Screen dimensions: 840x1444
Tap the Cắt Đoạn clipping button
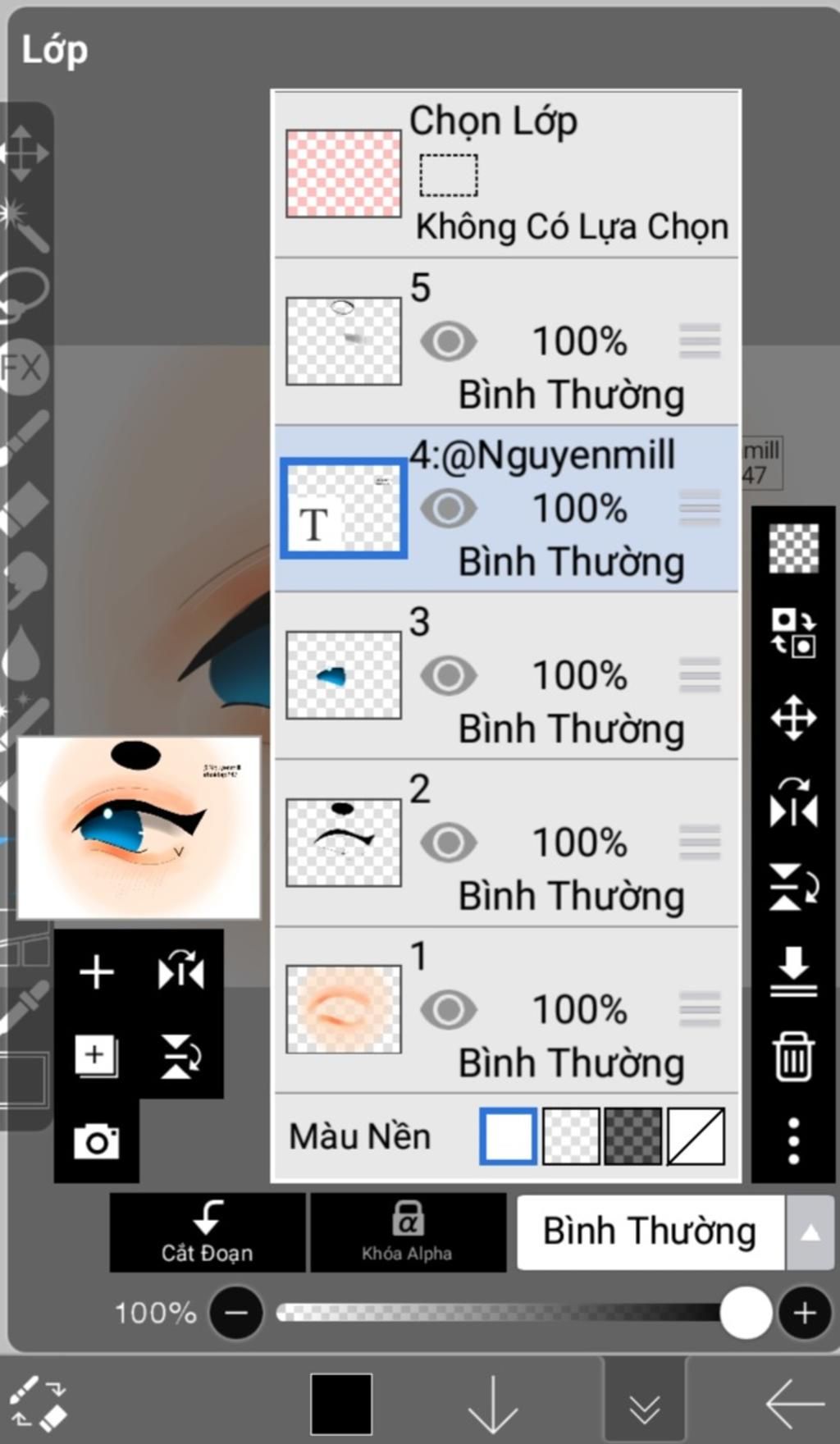[208, 1232]
